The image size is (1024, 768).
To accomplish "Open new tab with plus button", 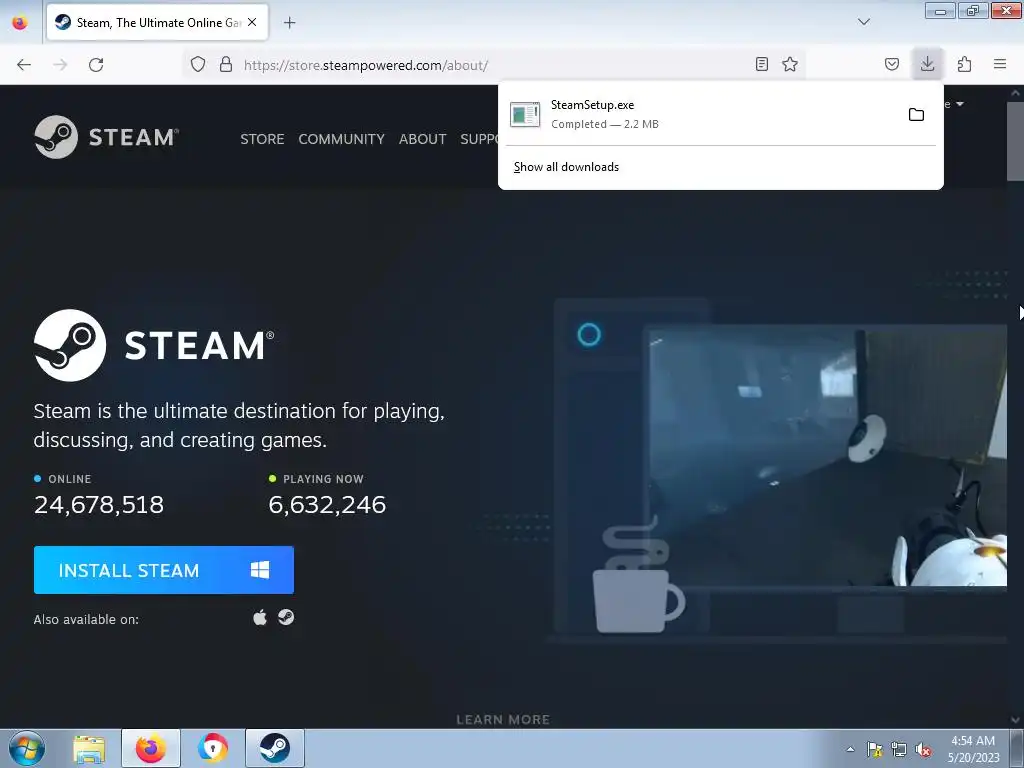I will tap(289, 23).
